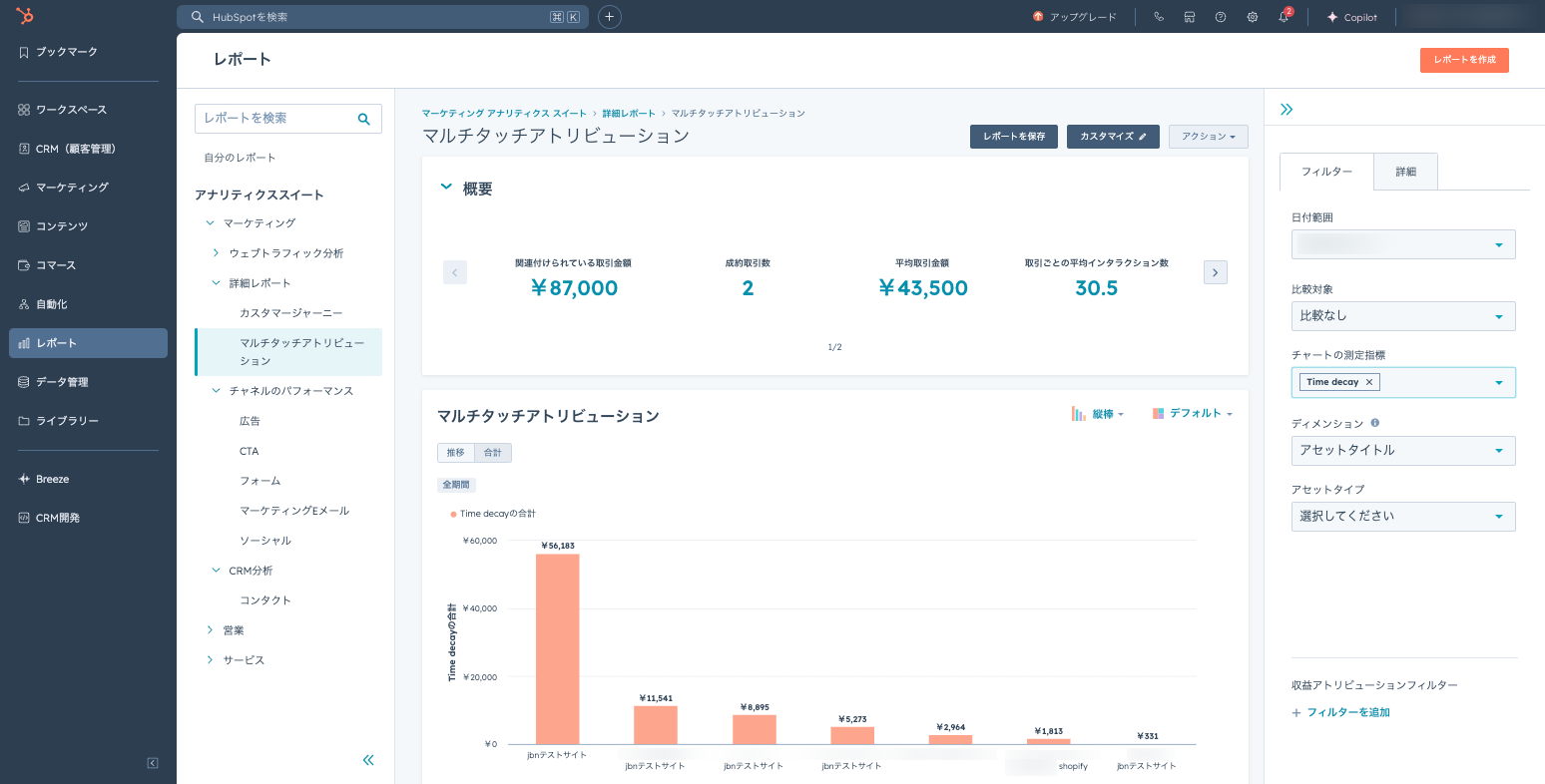The image size is (1545, 784).
Task: Collapse the マーケティング tree section
Action: tap(211, 223)
